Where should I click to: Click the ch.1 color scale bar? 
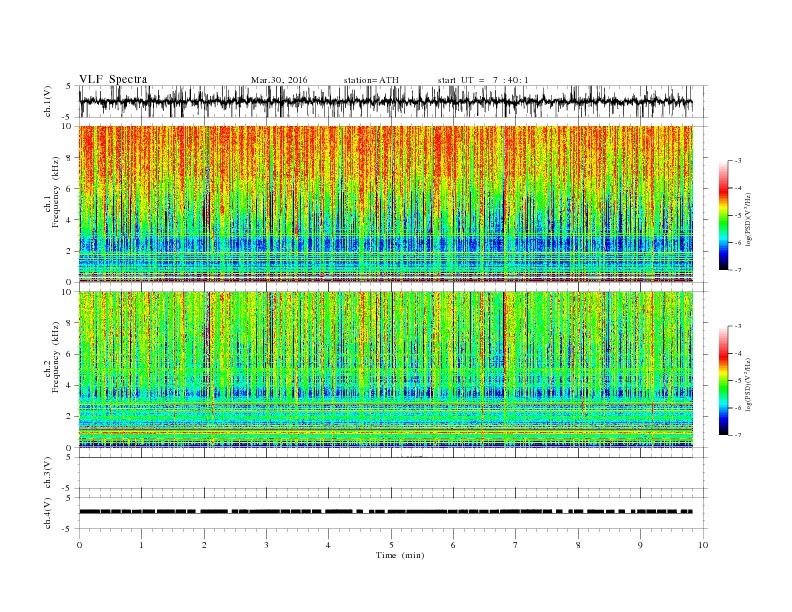pos(724,216)
